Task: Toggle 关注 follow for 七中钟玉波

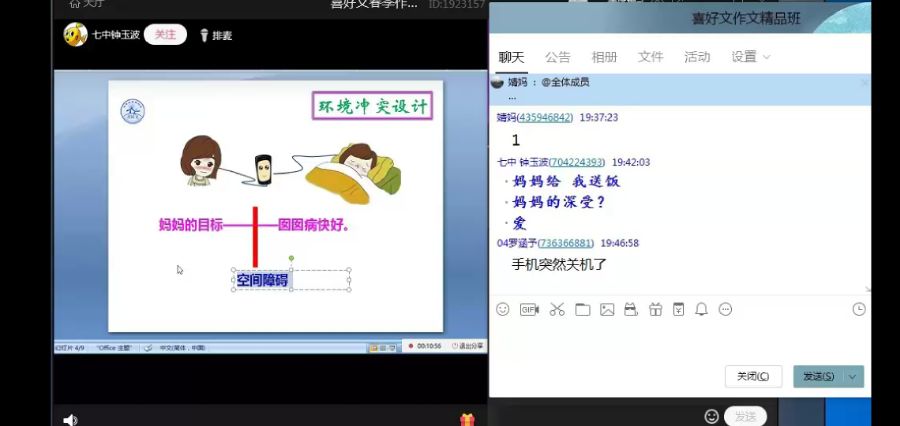Action: coord(165,35)
